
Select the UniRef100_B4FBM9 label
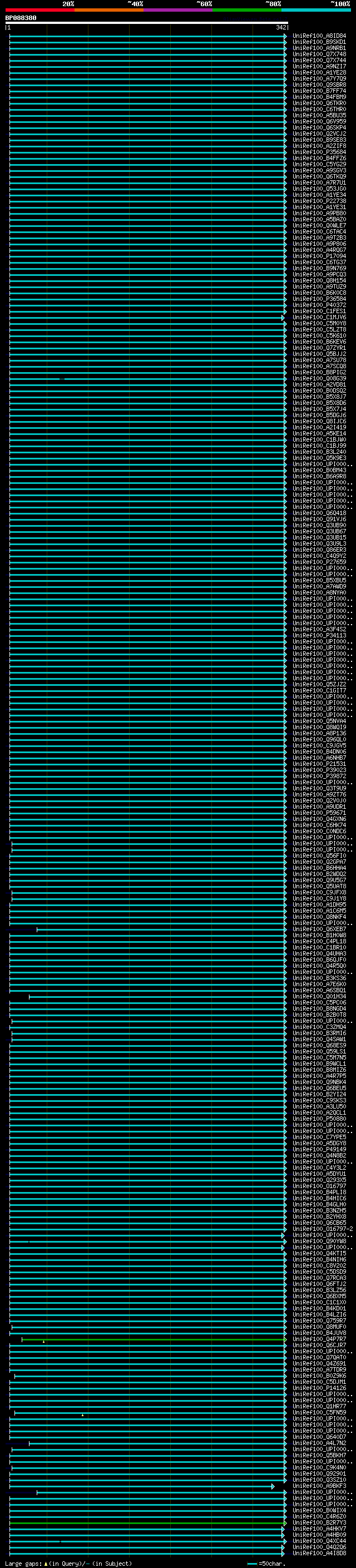pyautogui.click(x=319, y=97)
